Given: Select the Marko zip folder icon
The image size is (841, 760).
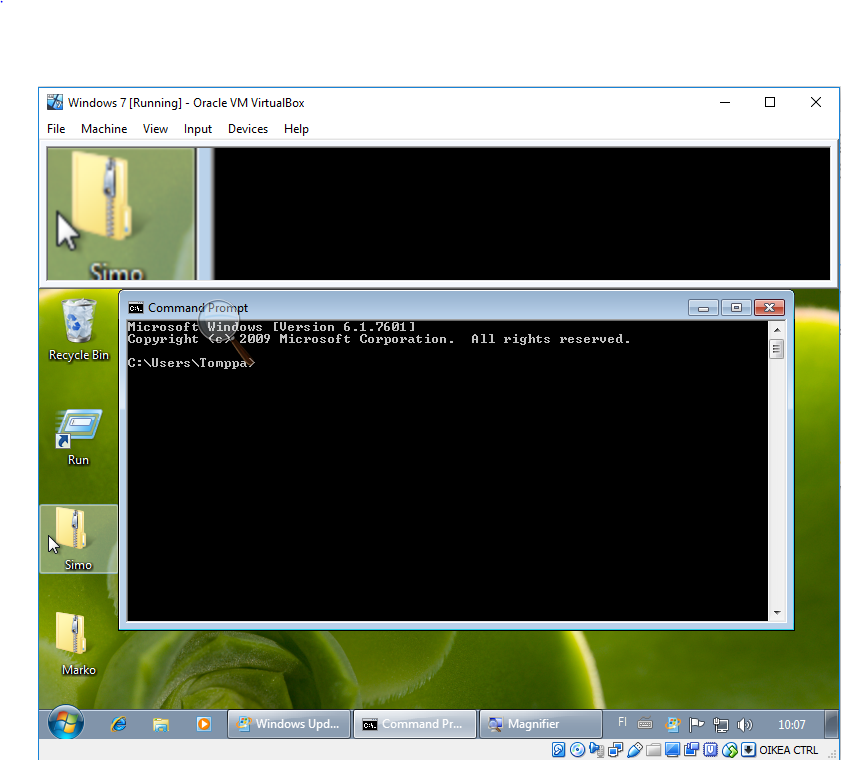Looking at the screenshot, I should click(x=78, y=644).
